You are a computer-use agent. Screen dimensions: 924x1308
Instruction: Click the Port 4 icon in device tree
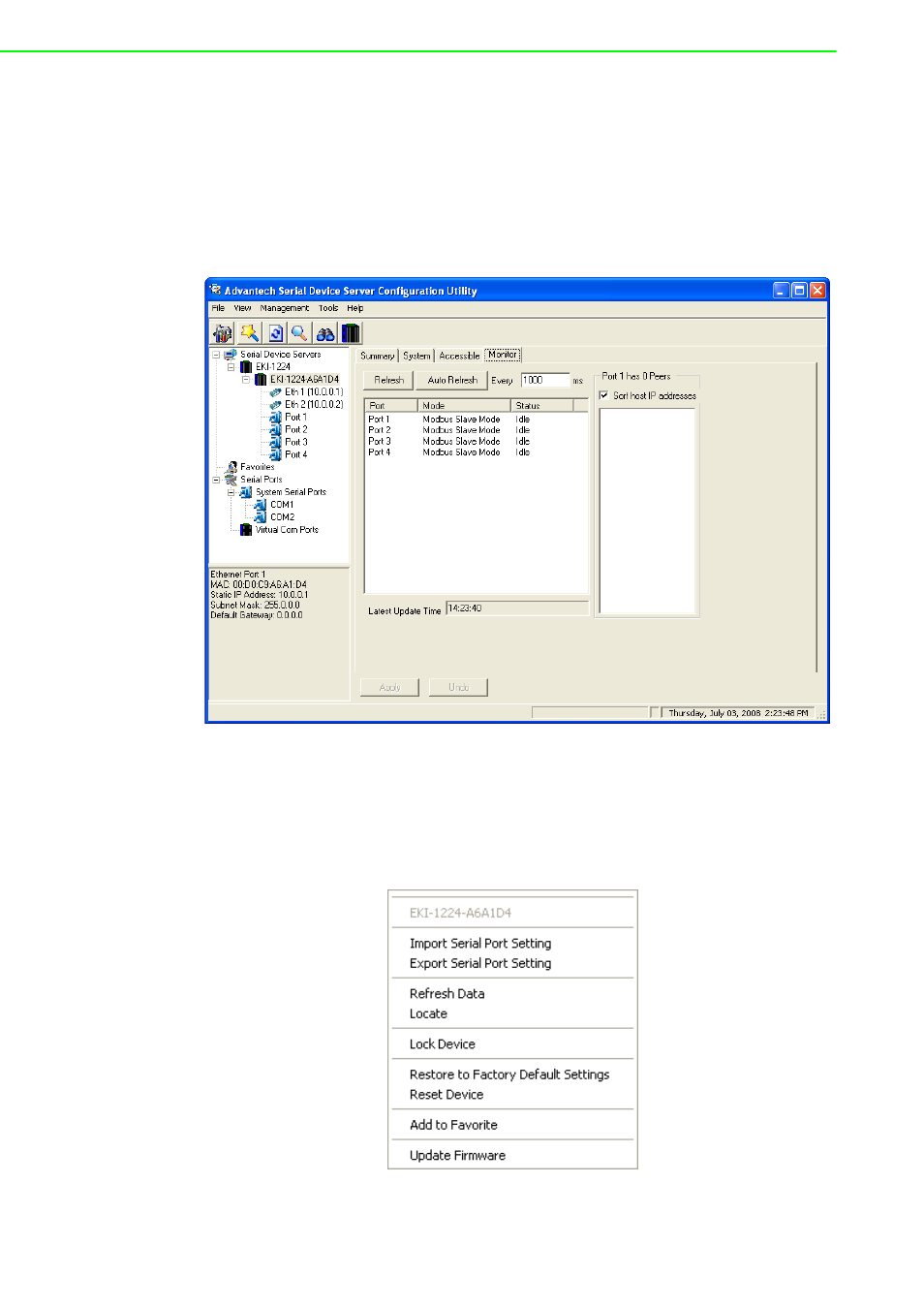click(276, 454)
